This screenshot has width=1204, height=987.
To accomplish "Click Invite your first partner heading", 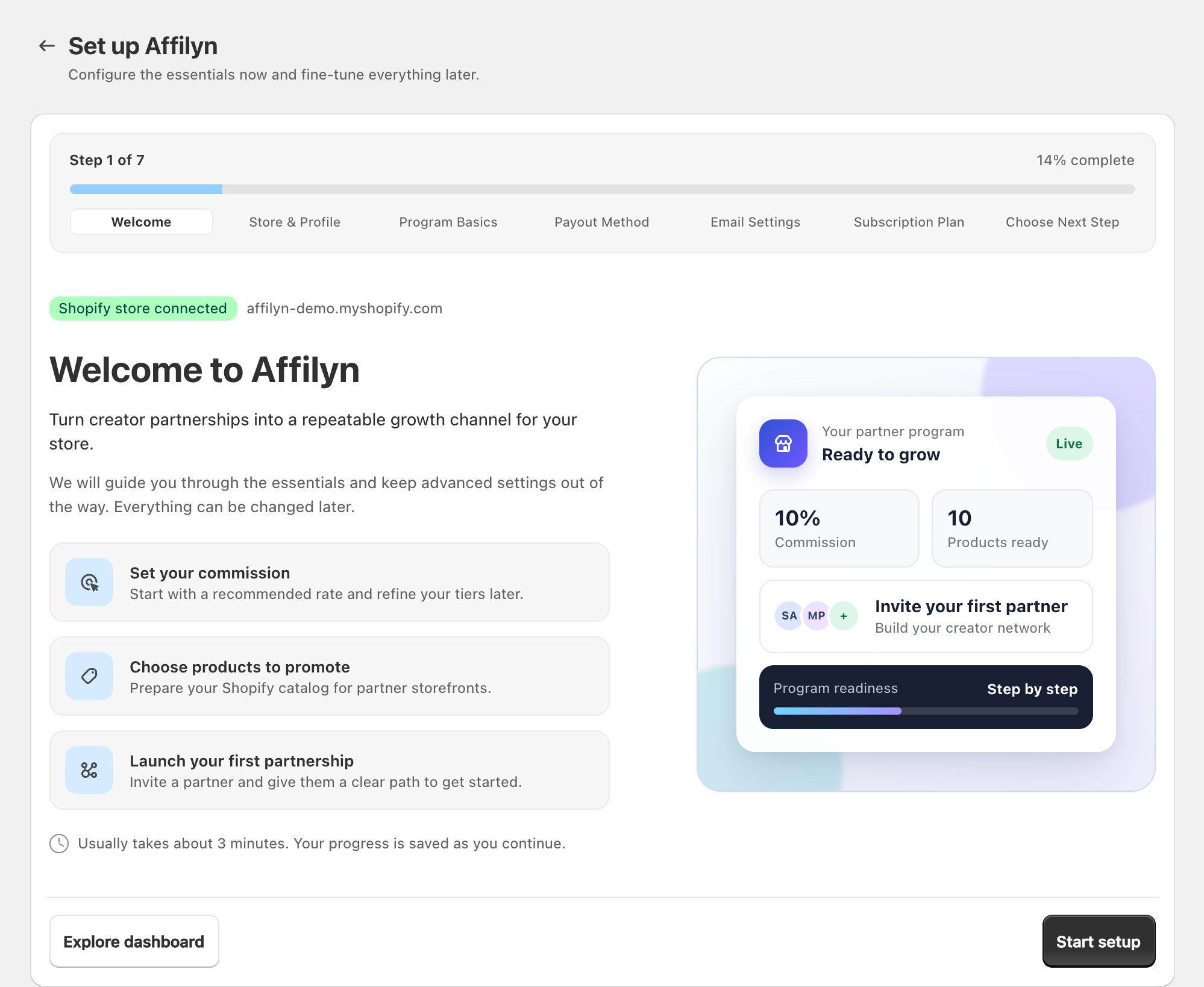I will coord(971,606).
